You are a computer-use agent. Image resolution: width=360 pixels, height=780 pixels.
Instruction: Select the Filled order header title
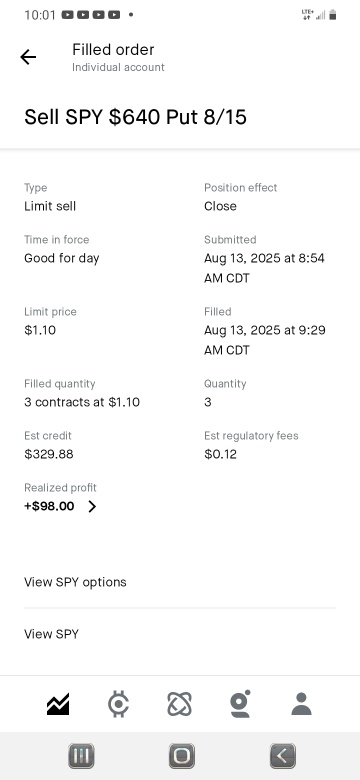(113, 49)
